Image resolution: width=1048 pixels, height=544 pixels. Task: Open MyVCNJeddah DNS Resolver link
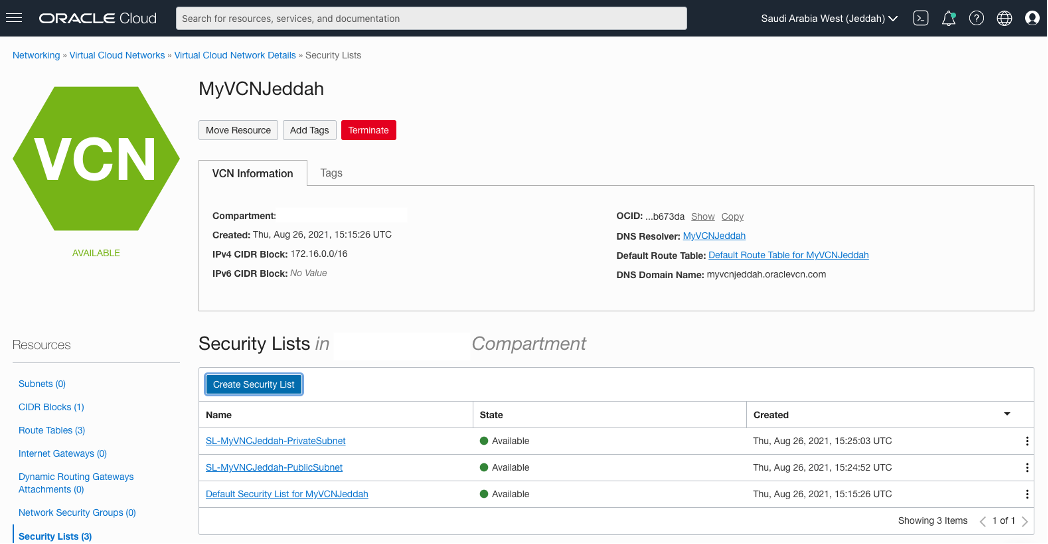pyautogui.click(x=714, y=236)
